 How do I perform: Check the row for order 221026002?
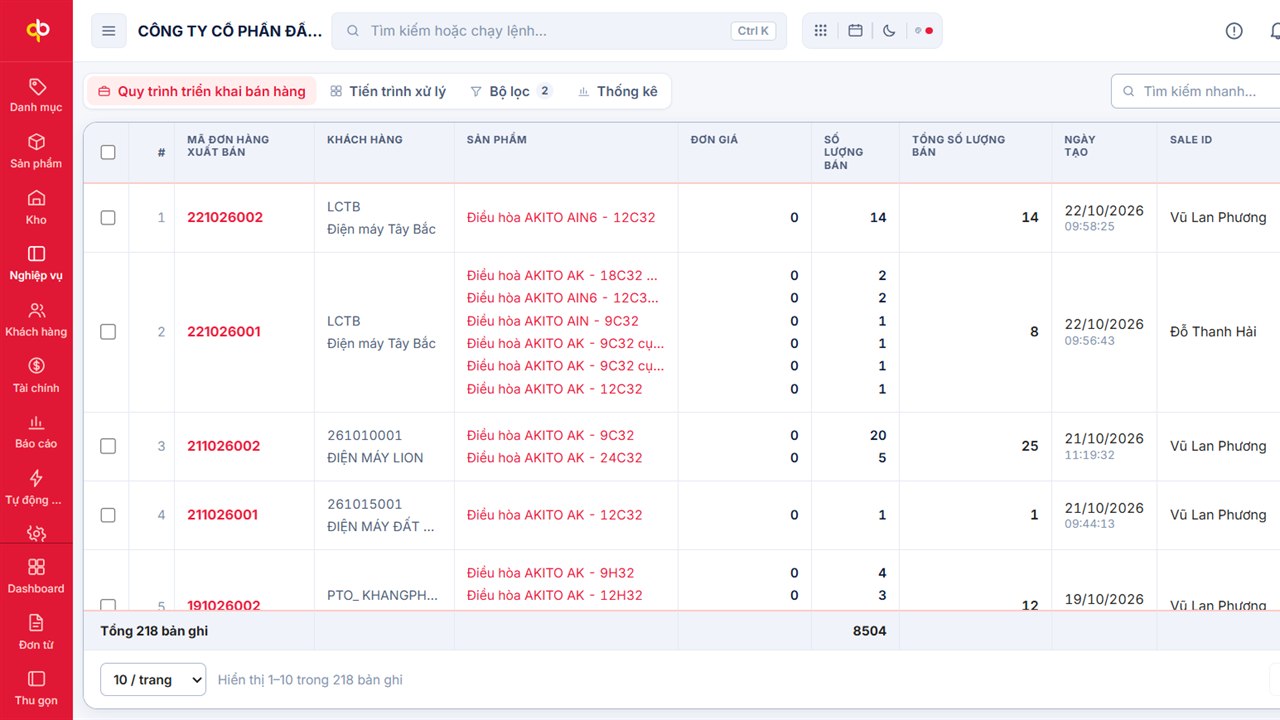tap(108, 217)
